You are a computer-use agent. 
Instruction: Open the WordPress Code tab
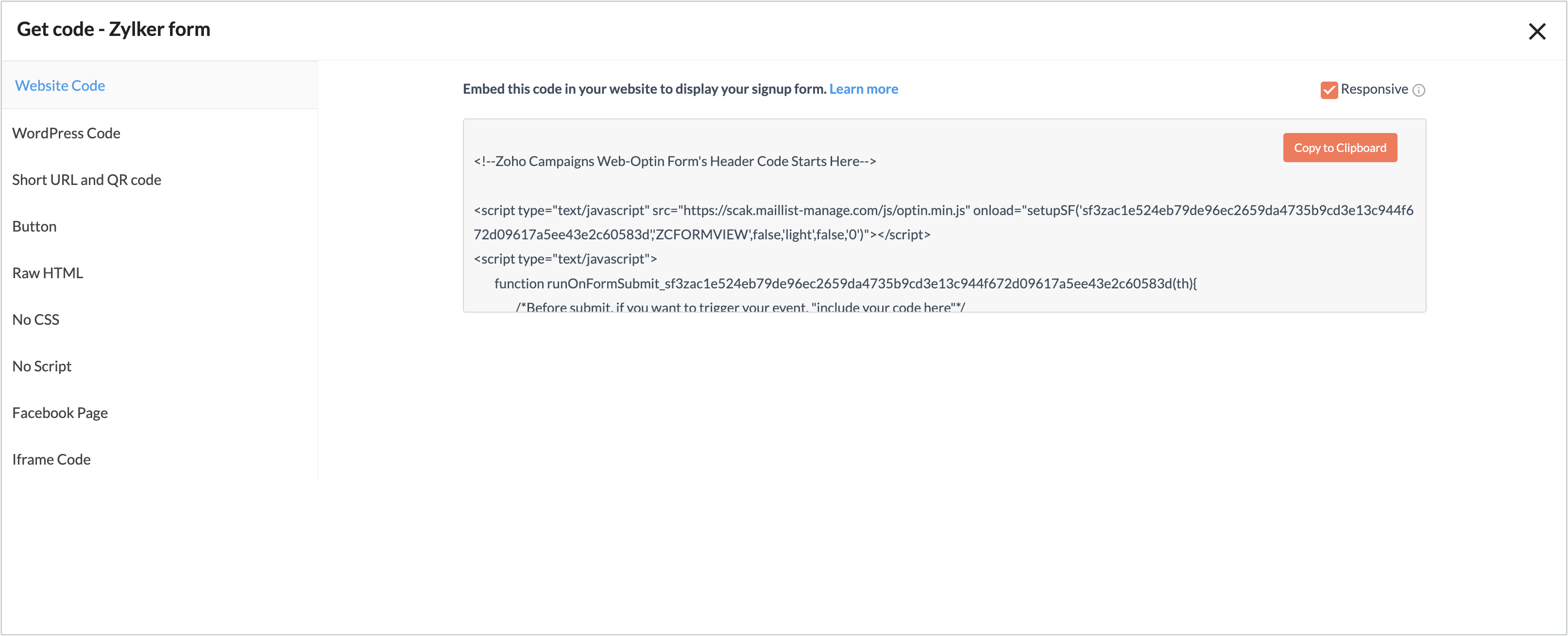tap(66, 133)
